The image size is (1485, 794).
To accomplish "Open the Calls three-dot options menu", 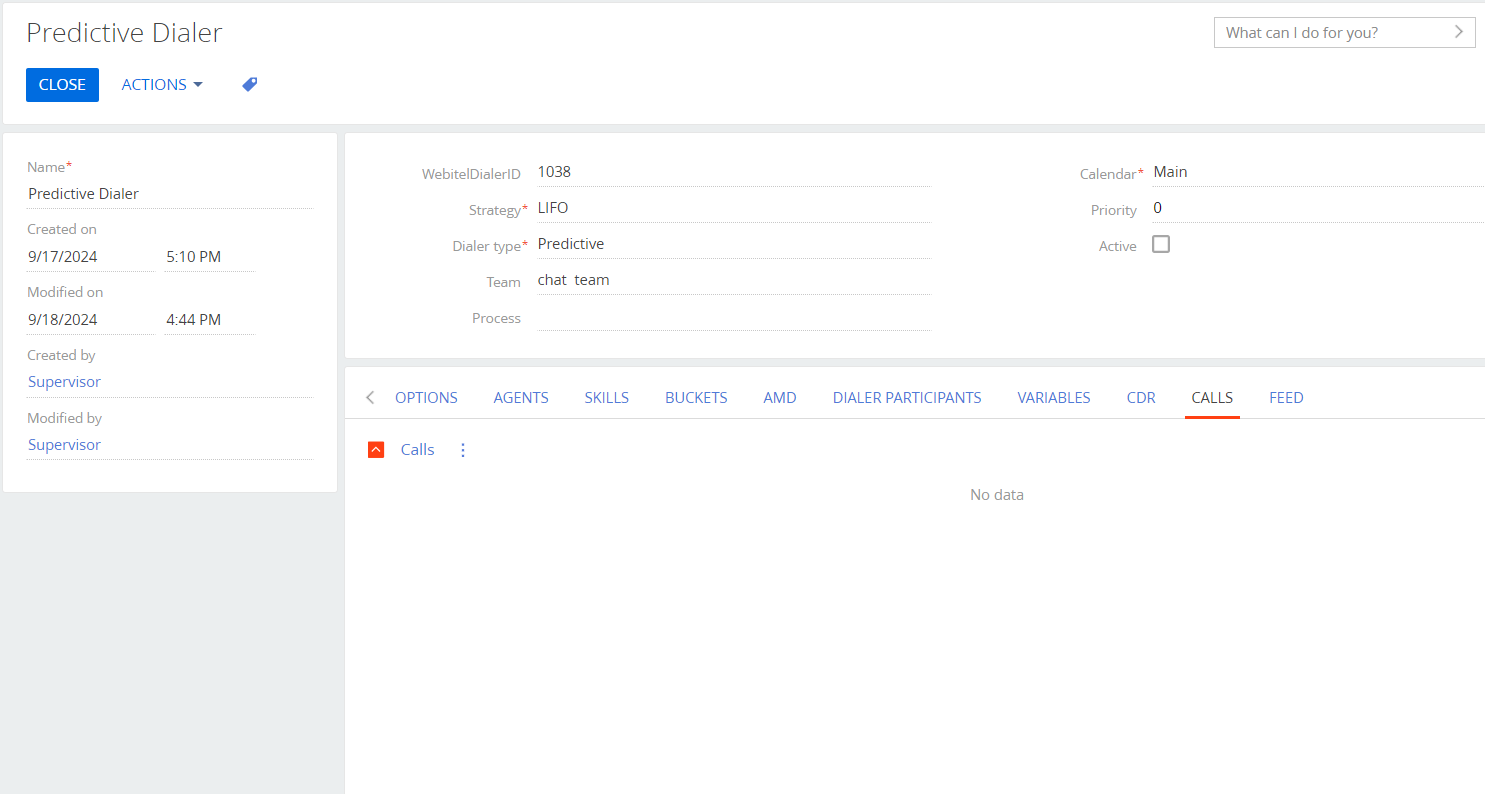I will coord(463,450).
